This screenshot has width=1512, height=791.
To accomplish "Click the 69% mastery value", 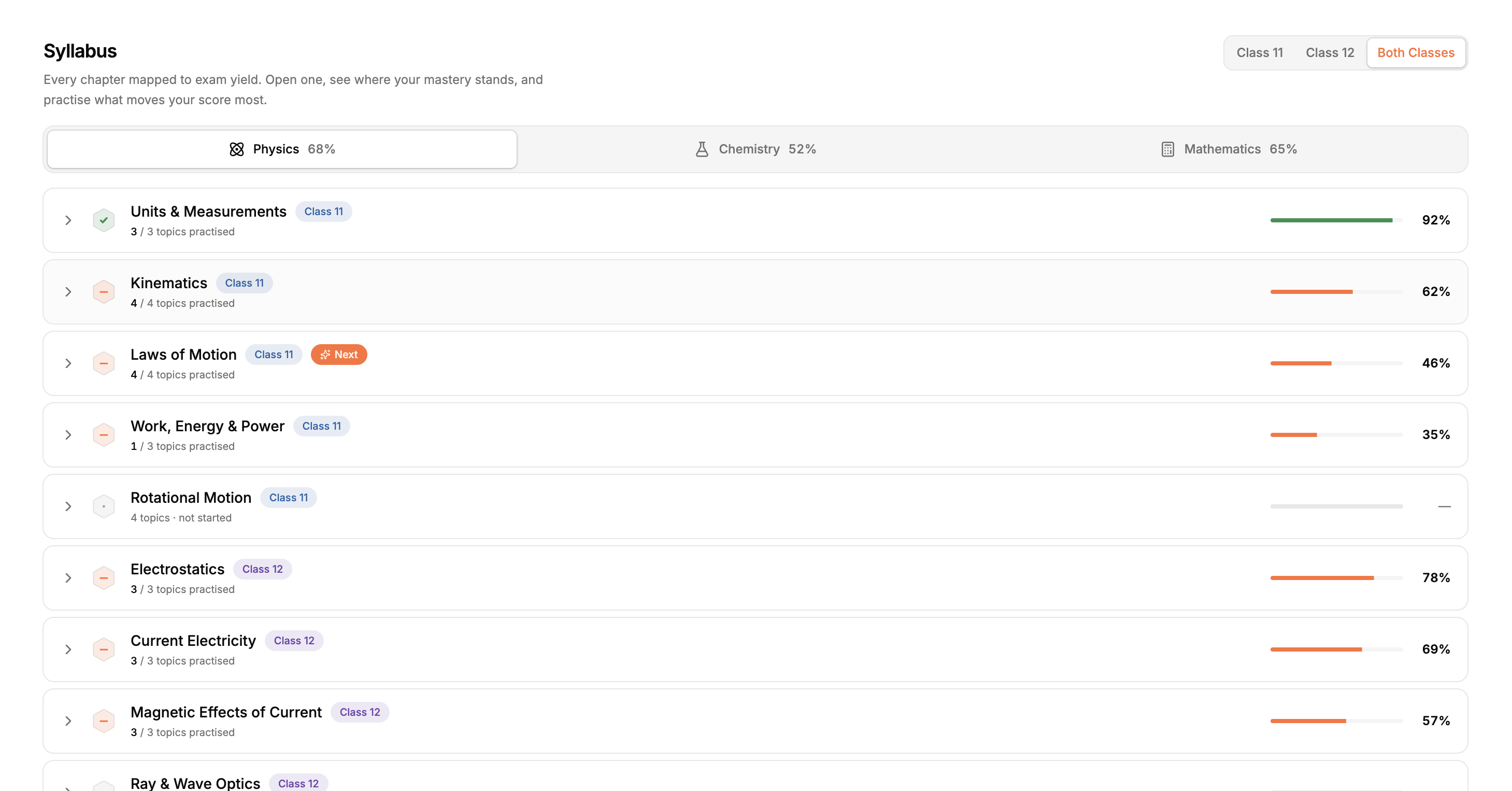I will 1436,649.
